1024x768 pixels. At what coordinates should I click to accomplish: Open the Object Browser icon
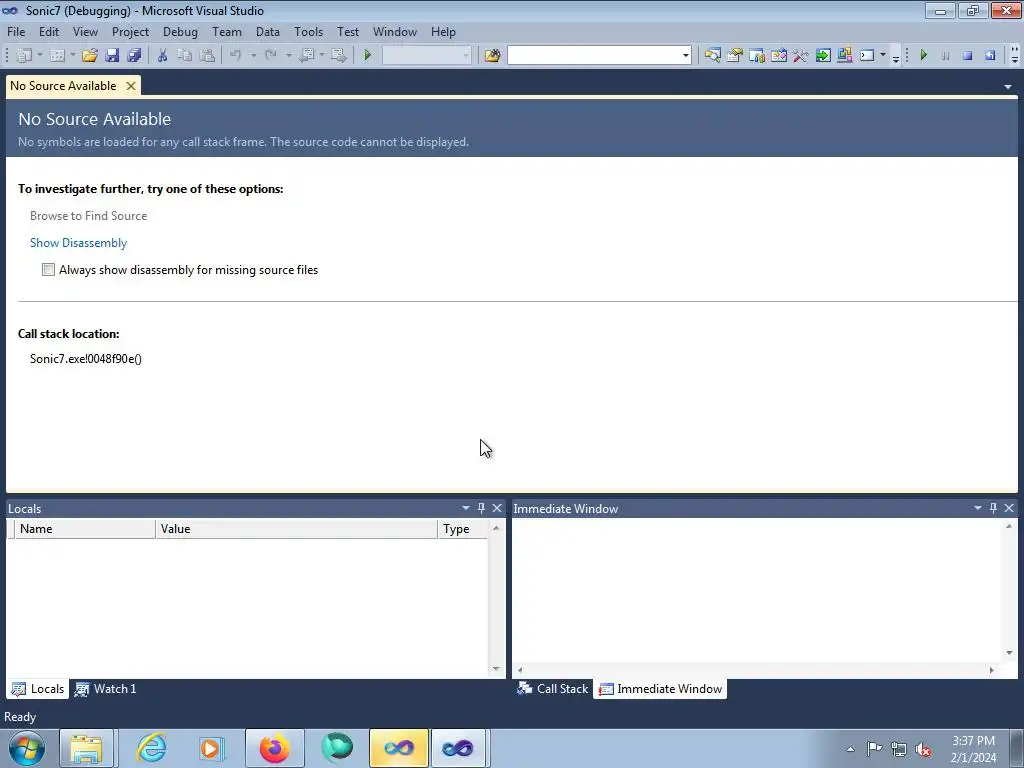[x=778, y=56]
